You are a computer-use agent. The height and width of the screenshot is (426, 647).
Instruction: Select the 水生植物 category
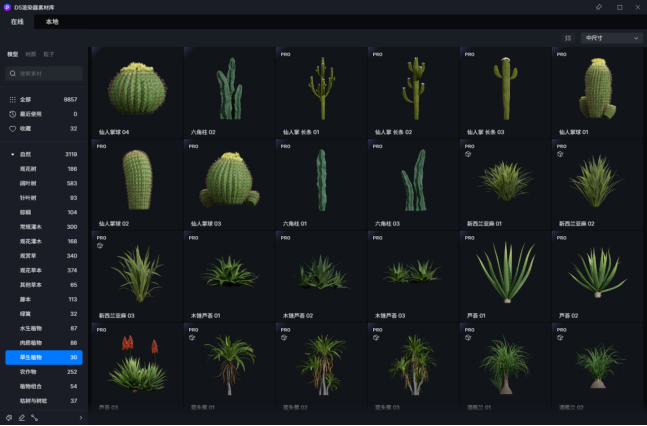[44, 329]
